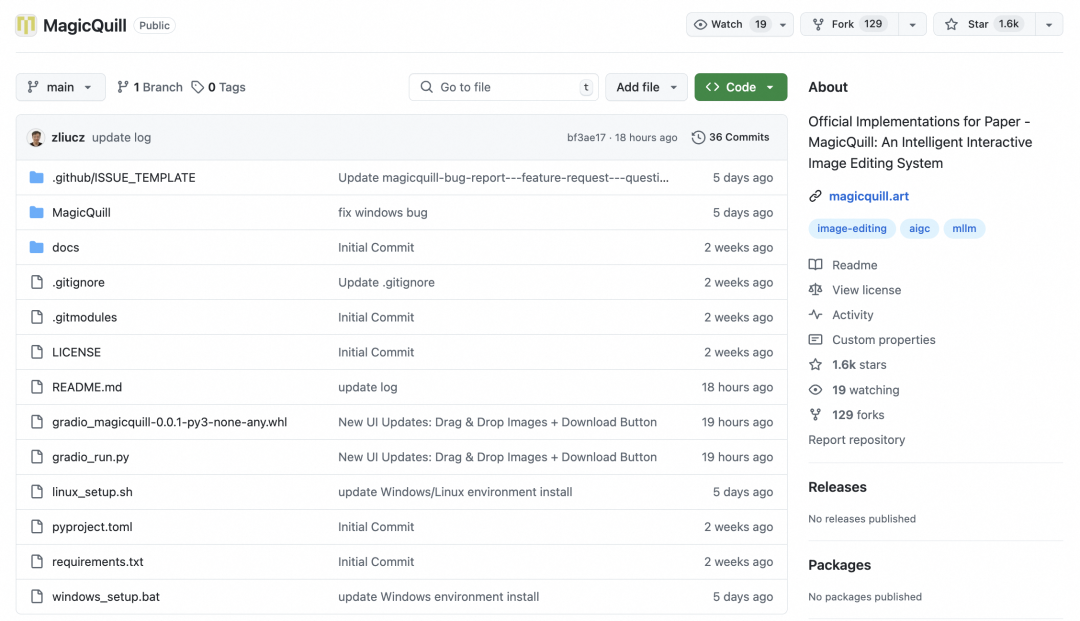Open the Star lists dropdown arrow
The width and height of the screenshot is (1080, 621).
(1048, 25)
